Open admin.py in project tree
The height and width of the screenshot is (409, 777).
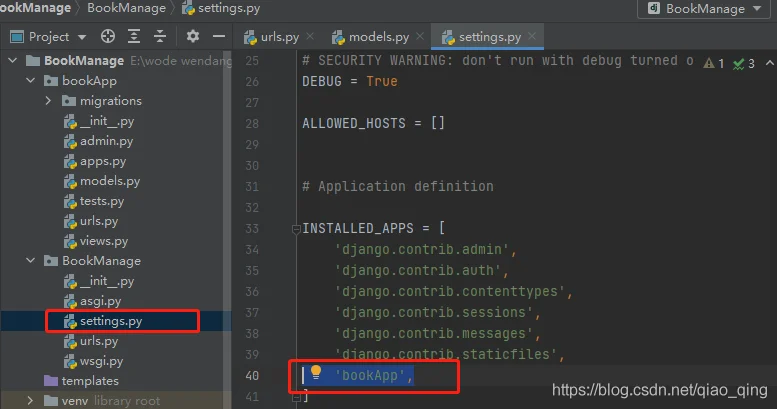(x=98, y=141)
